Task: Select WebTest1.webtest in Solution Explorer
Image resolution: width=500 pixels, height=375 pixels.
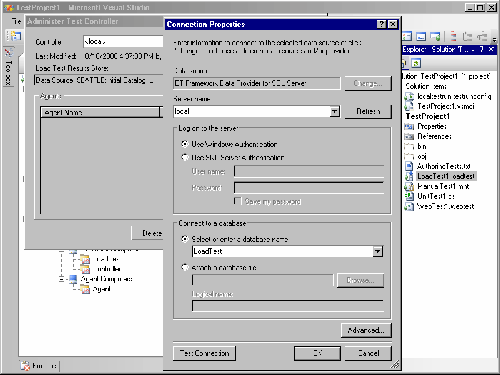Action: (x=446, y=206)
